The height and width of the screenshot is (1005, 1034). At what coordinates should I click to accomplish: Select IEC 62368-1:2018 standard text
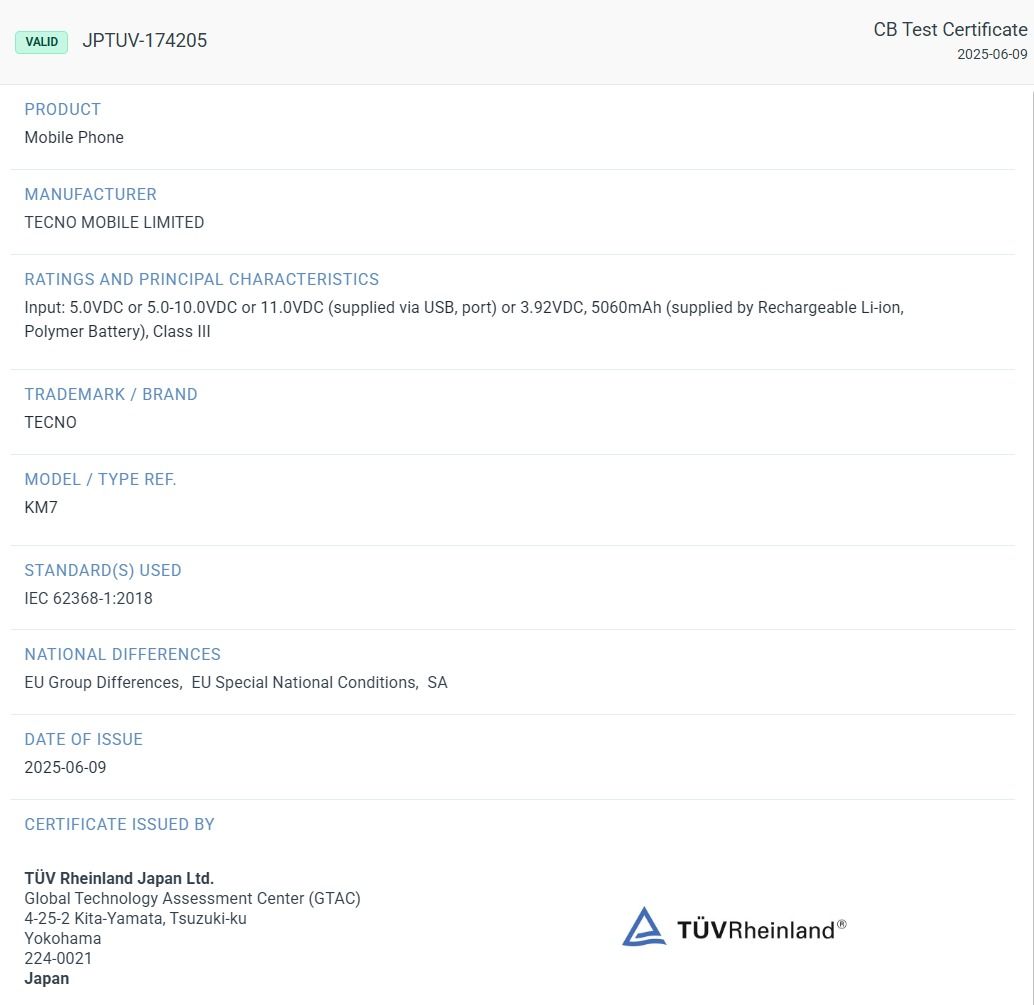click(x=88, y=598)
